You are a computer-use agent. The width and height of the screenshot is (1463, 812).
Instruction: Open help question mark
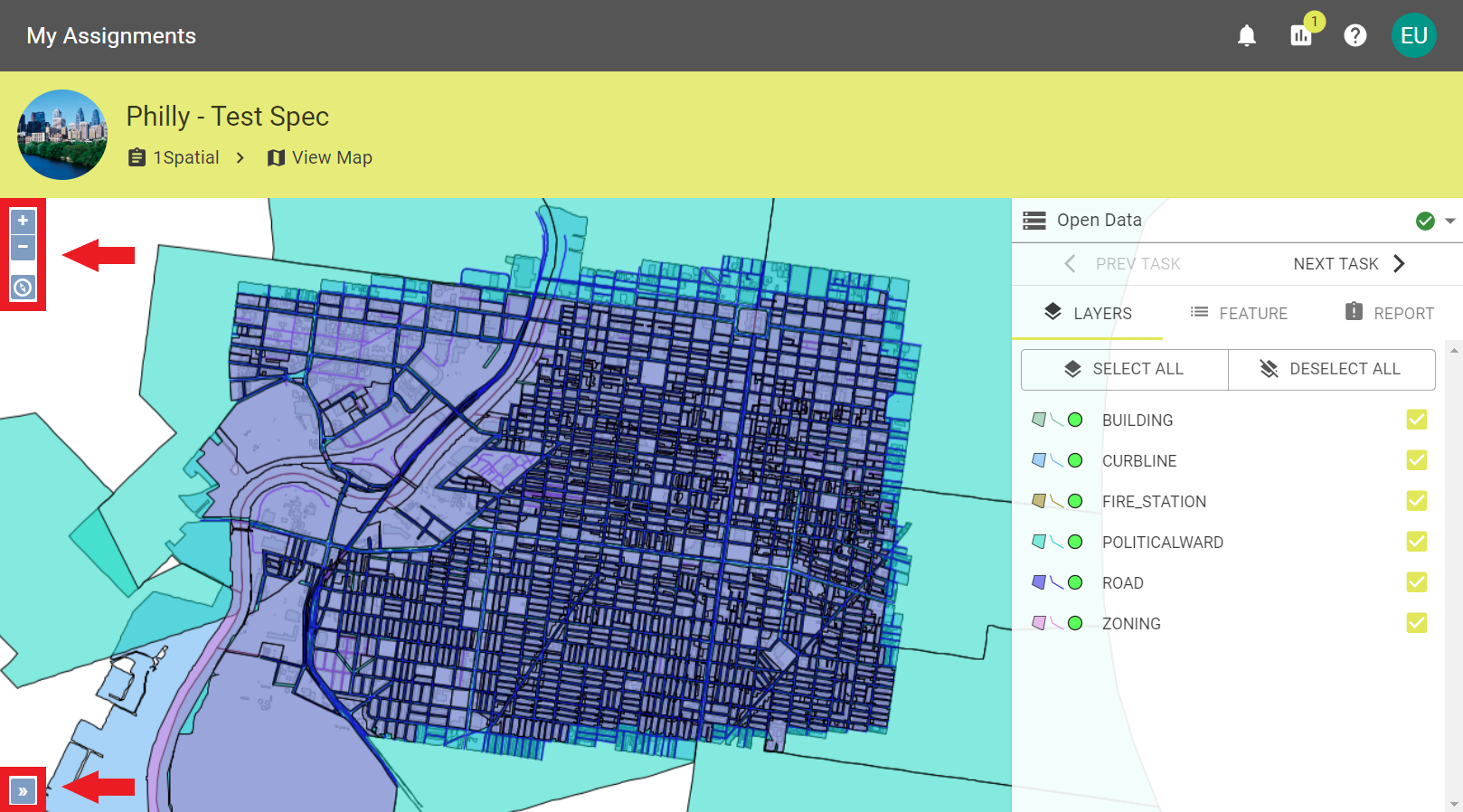(1355, 35)
